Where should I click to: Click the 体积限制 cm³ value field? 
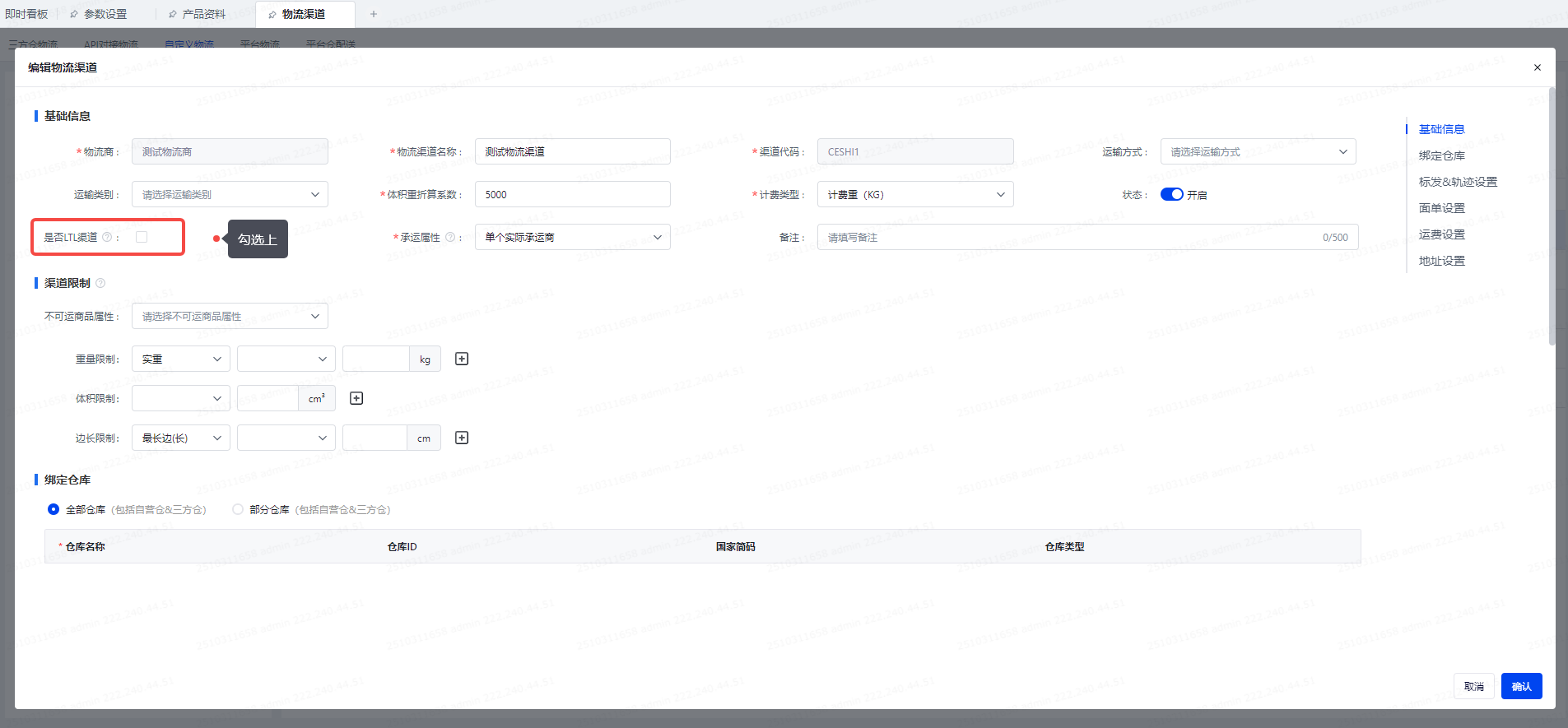point(268,398)
